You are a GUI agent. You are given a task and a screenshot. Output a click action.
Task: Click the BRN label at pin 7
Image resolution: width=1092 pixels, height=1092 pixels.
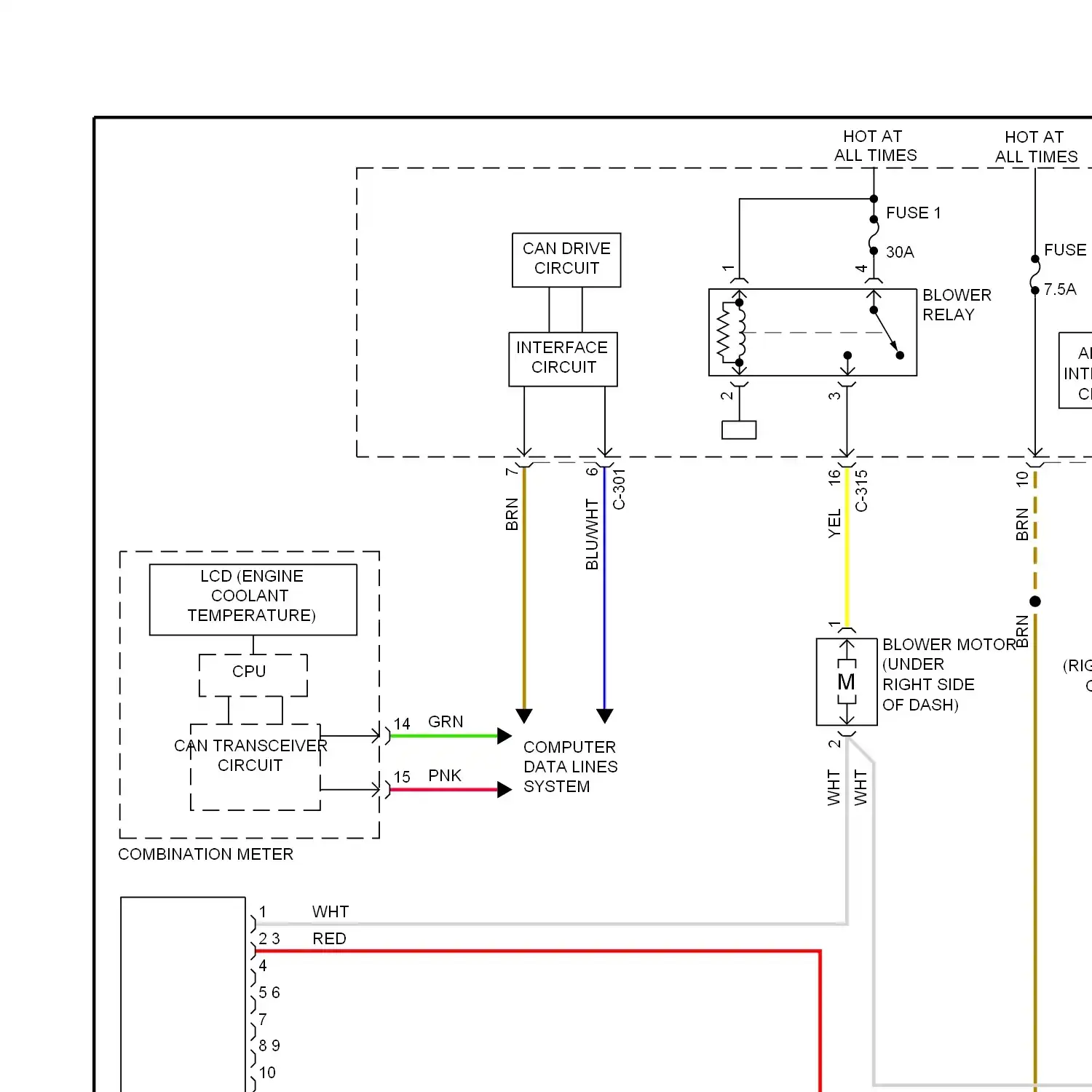[x=512, y=514]
